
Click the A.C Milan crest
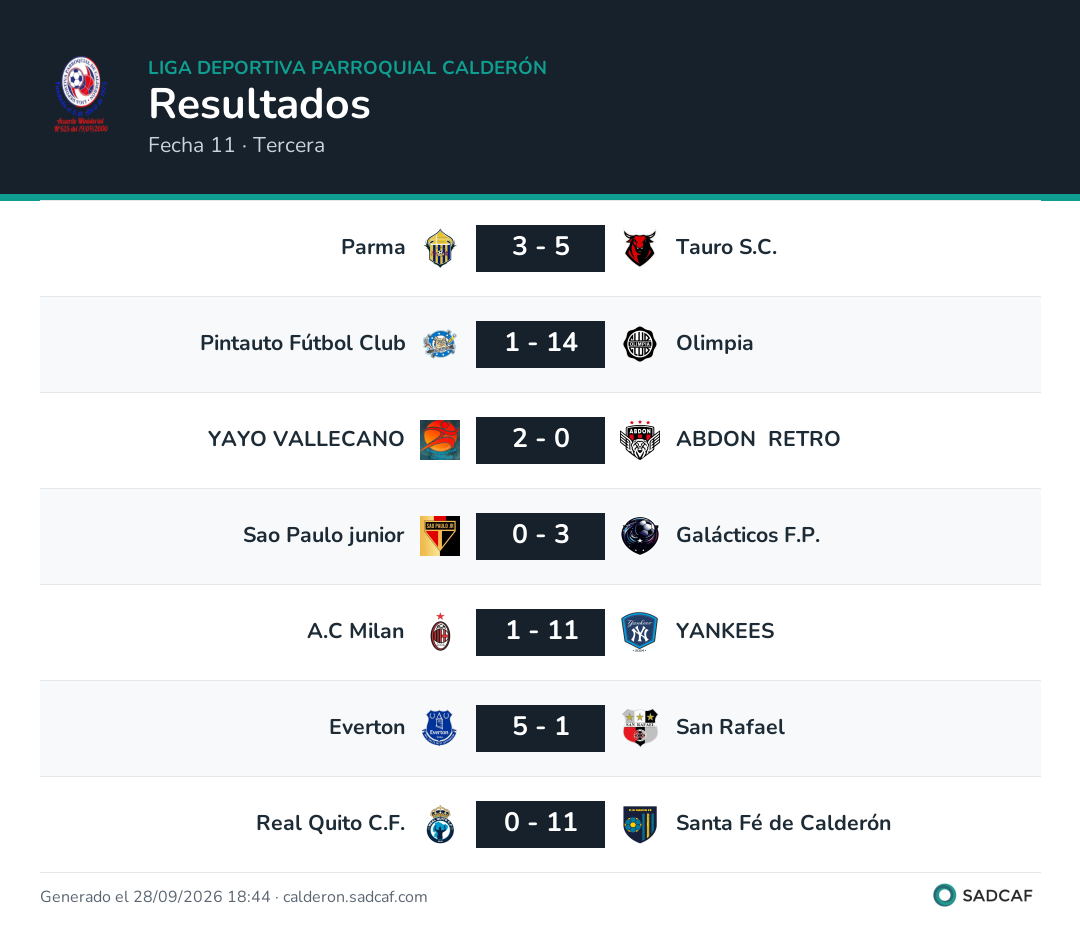pyautogui.click(x=440, y=632)
